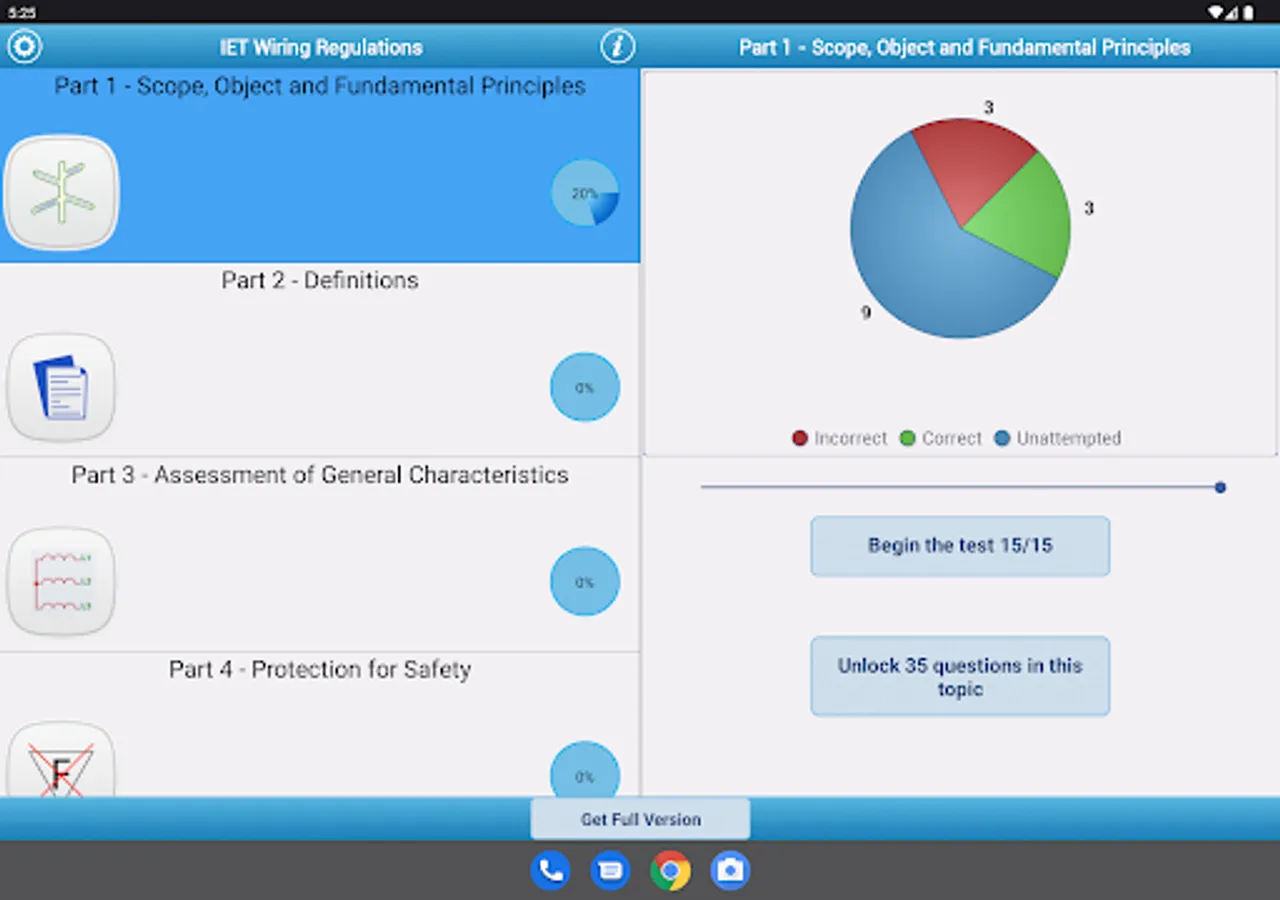The image size is (1280, 900).
Task: Tap the Get Full Version button
Action: pos(640,819)
